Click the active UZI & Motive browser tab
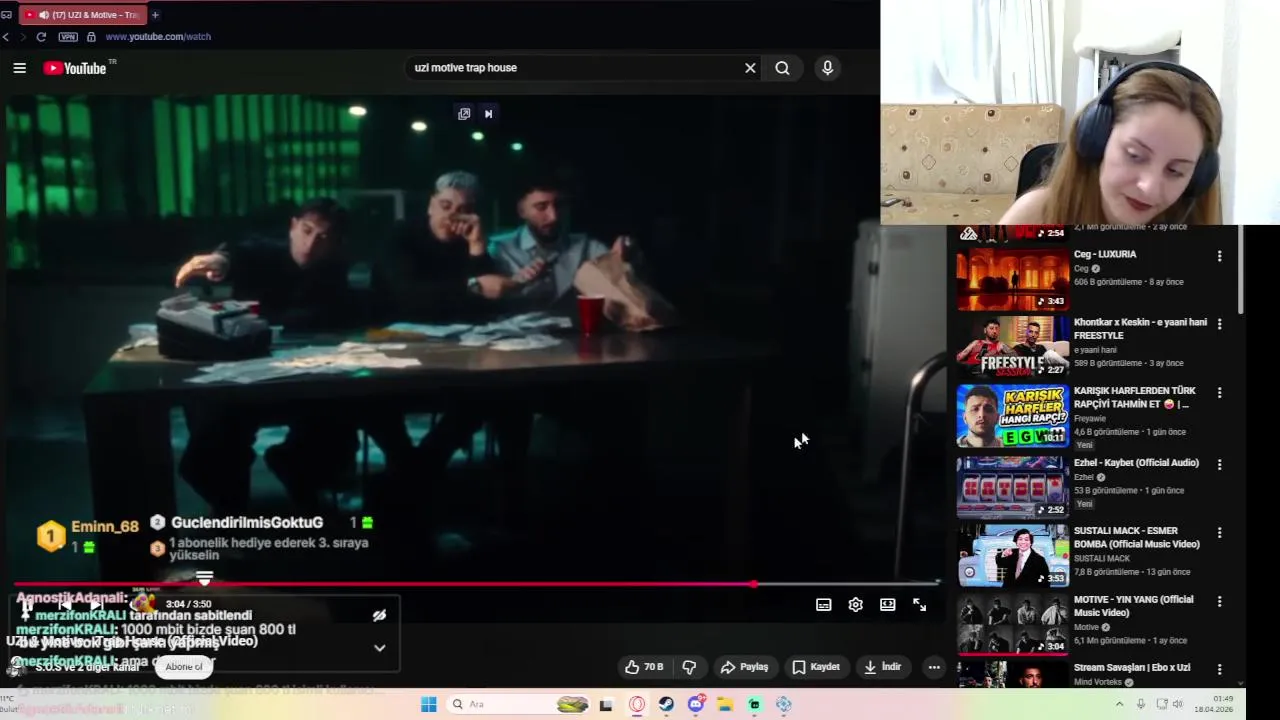The width and height of the screenshot is (1280, 720). pos(82,15)
